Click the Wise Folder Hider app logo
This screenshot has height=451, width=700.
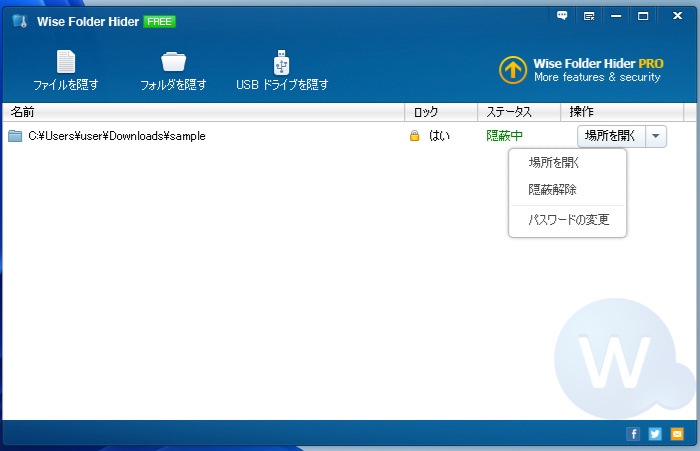point(20,21)
